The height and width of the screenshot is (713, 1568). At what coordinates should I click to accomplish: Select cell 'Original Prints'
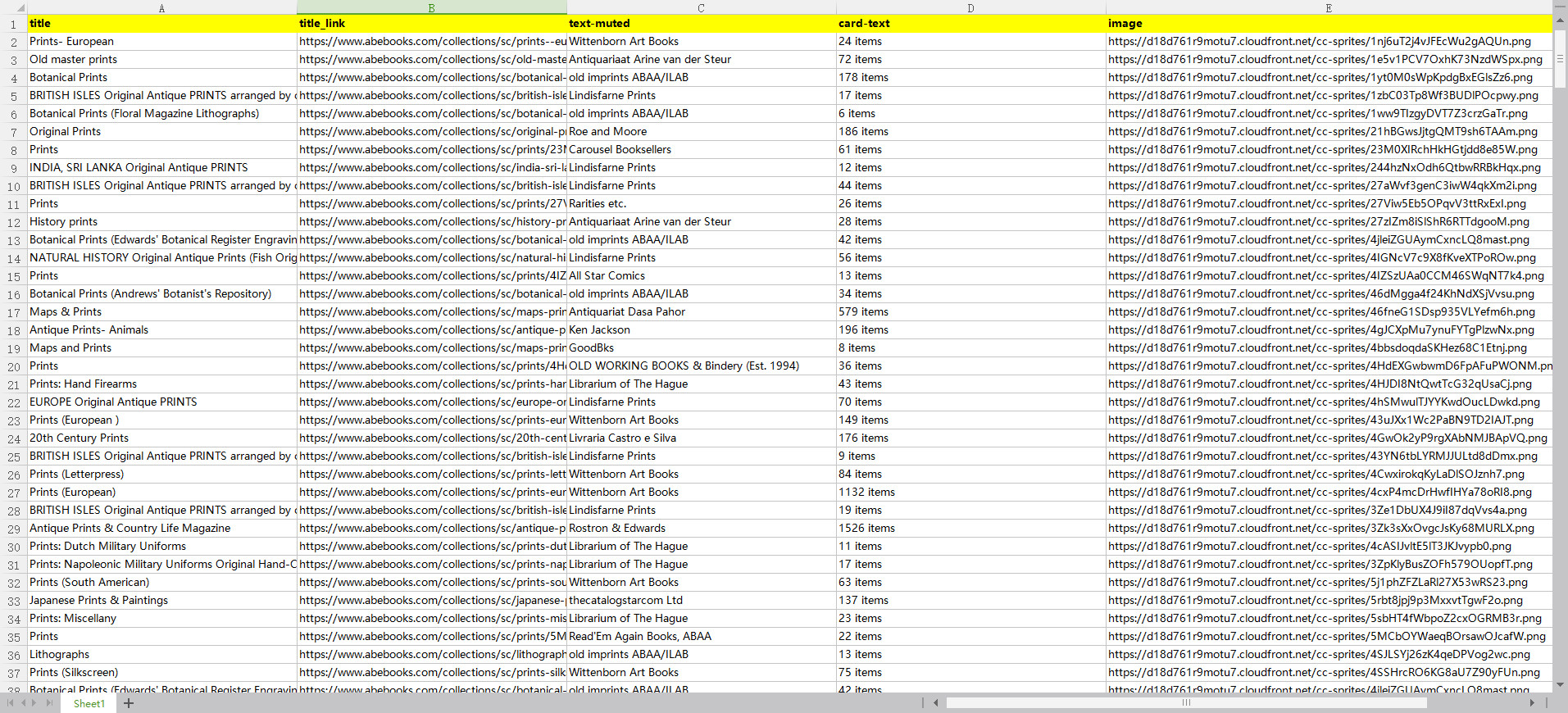[161, 132]
